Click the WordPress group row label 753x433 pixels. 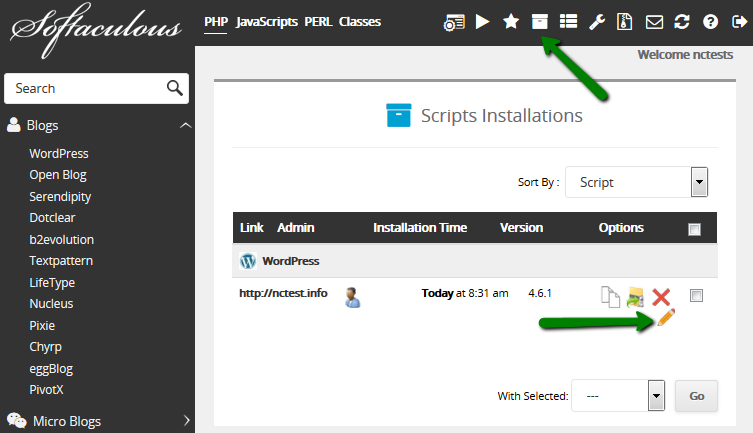click(x=291, y=261)
